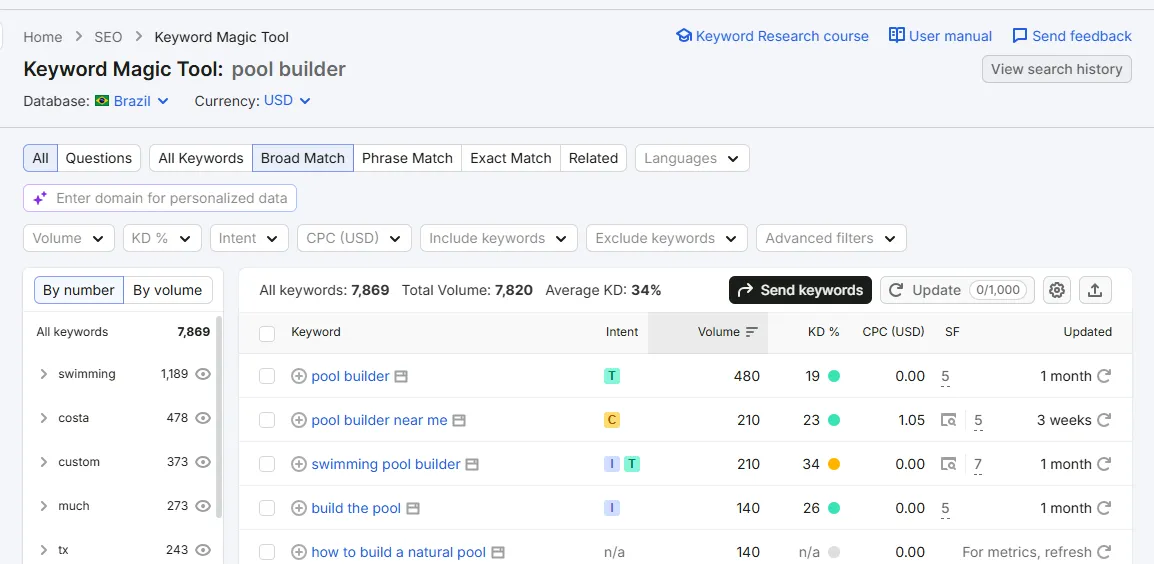Select Related tab

point(593,158)
